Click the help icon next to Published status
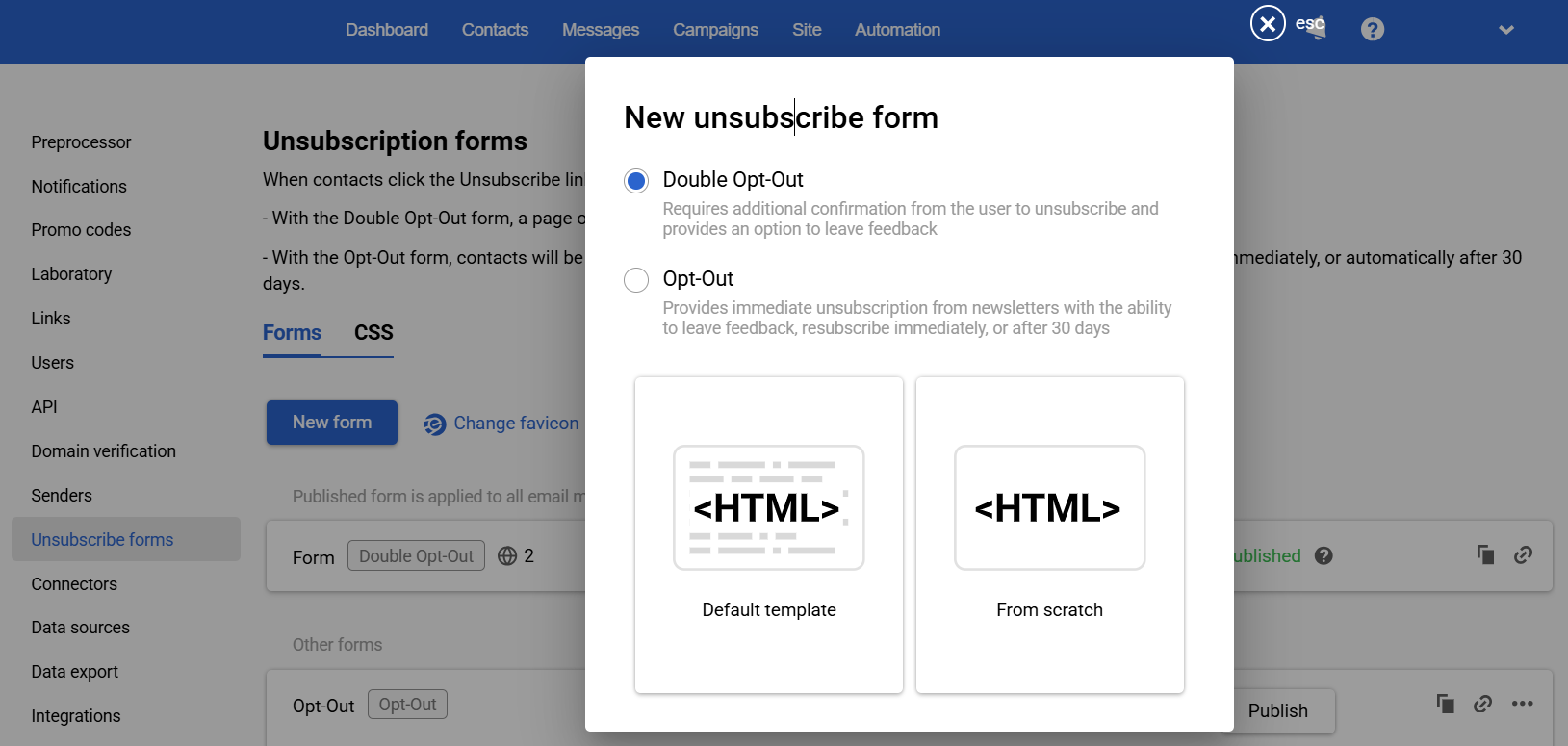Image resolution: width=1568 pixels, height=746 pixels. click(x=1324, y=555)
